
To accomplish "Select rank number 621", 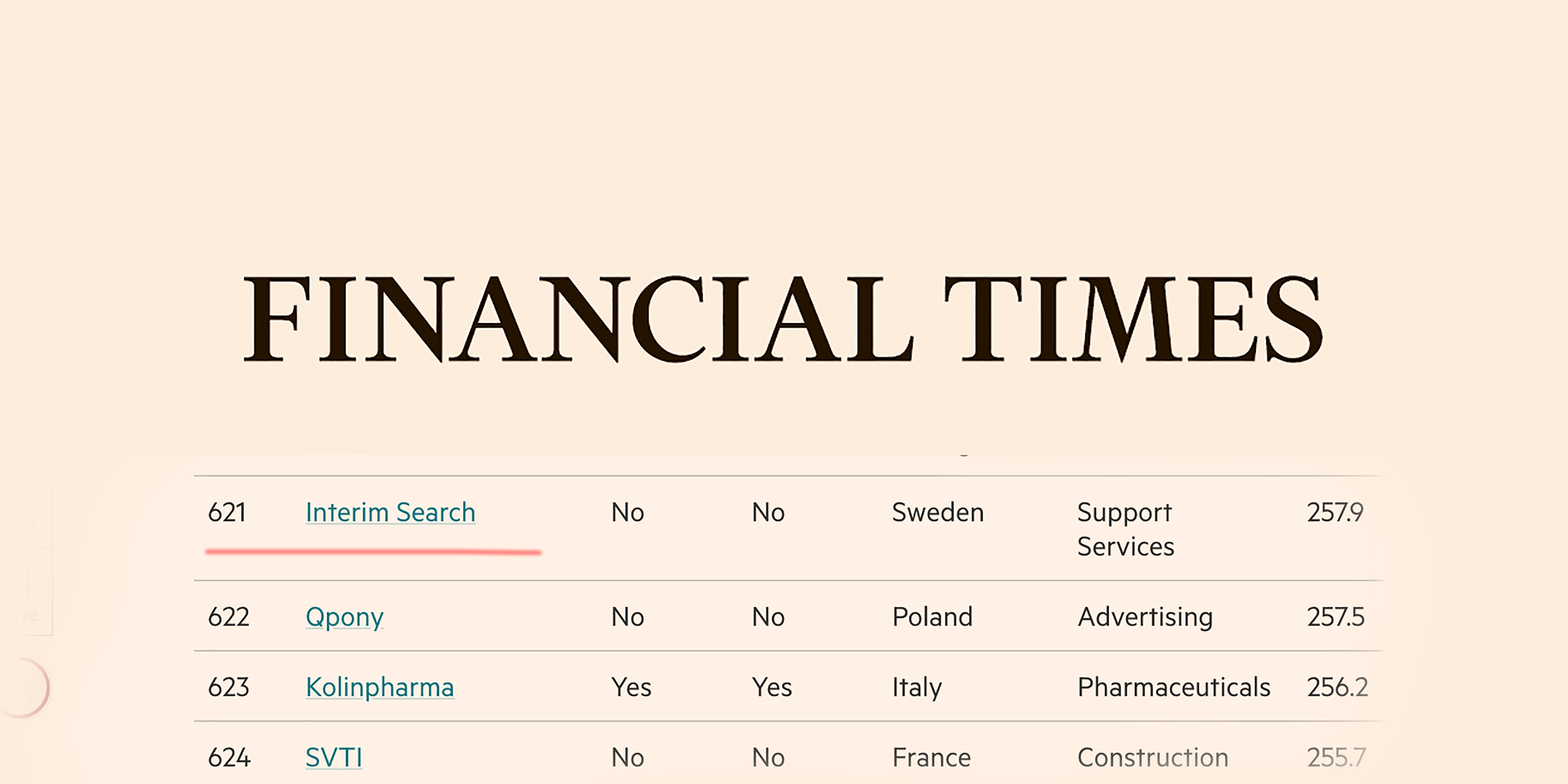I will [x=227, y=513].
